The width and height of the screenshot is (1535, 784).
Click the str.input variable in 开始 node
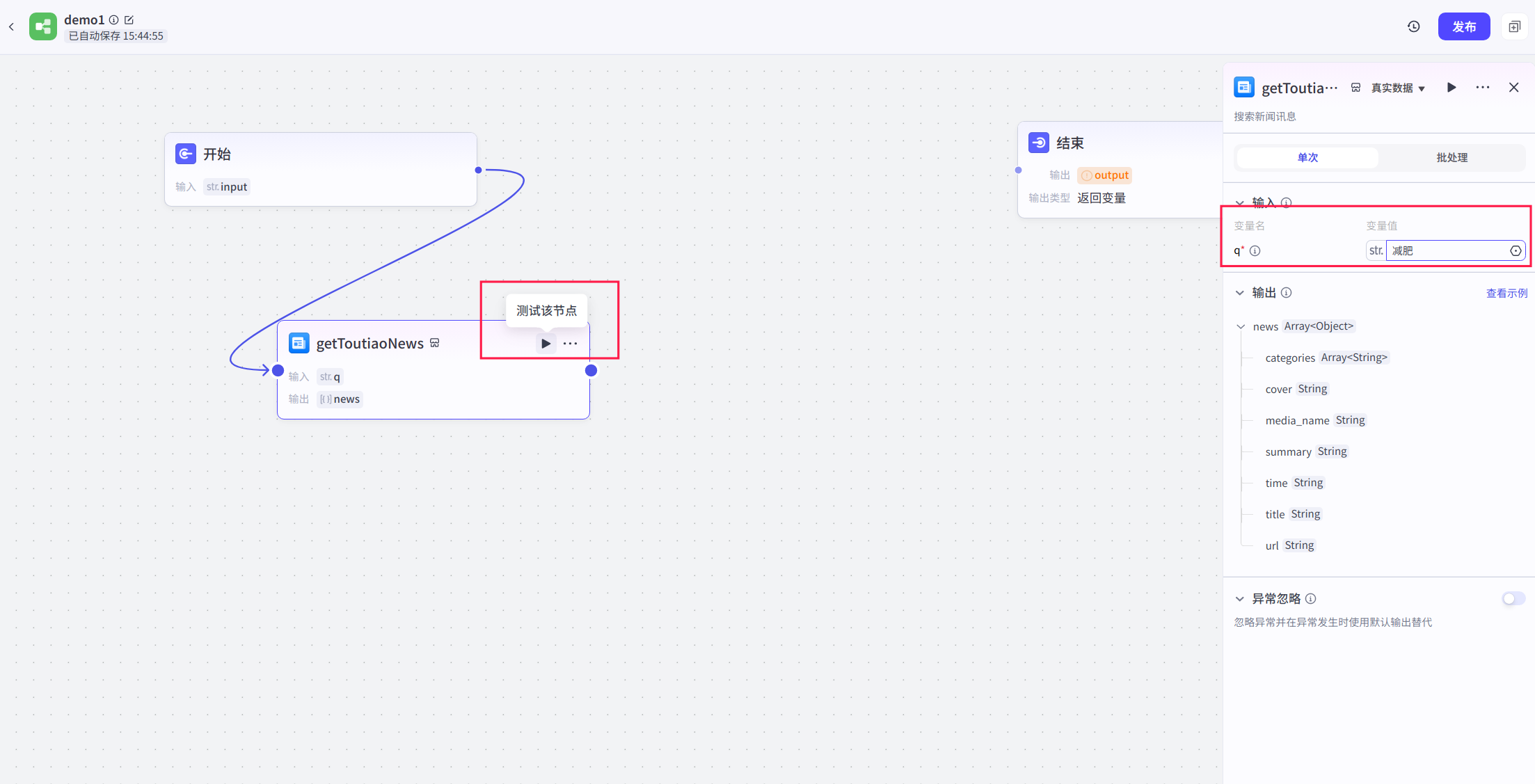coord(227,186)
